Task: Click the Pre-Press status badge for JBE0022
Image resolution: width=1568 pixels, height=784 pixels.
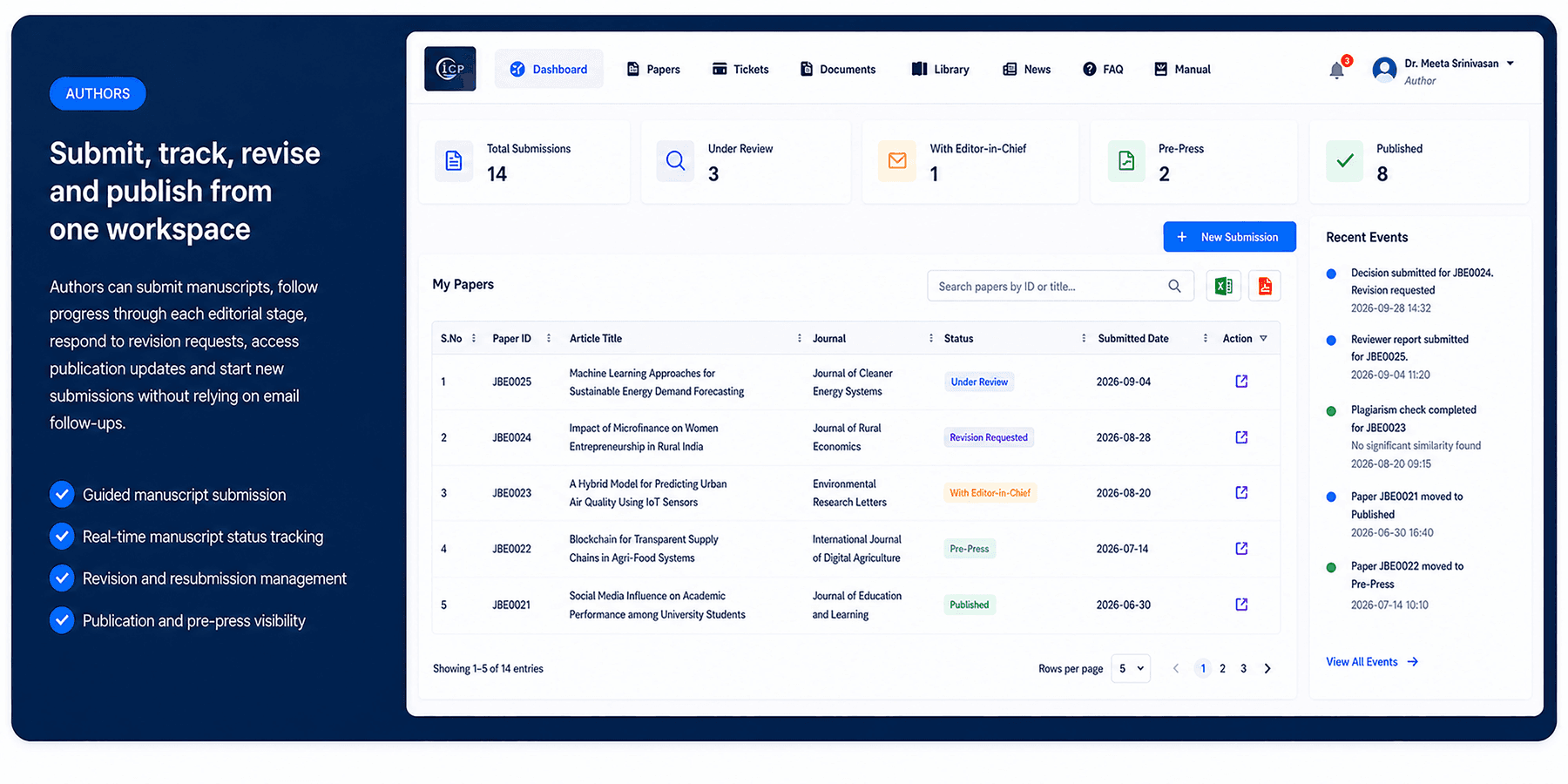Action: [970, 549]
